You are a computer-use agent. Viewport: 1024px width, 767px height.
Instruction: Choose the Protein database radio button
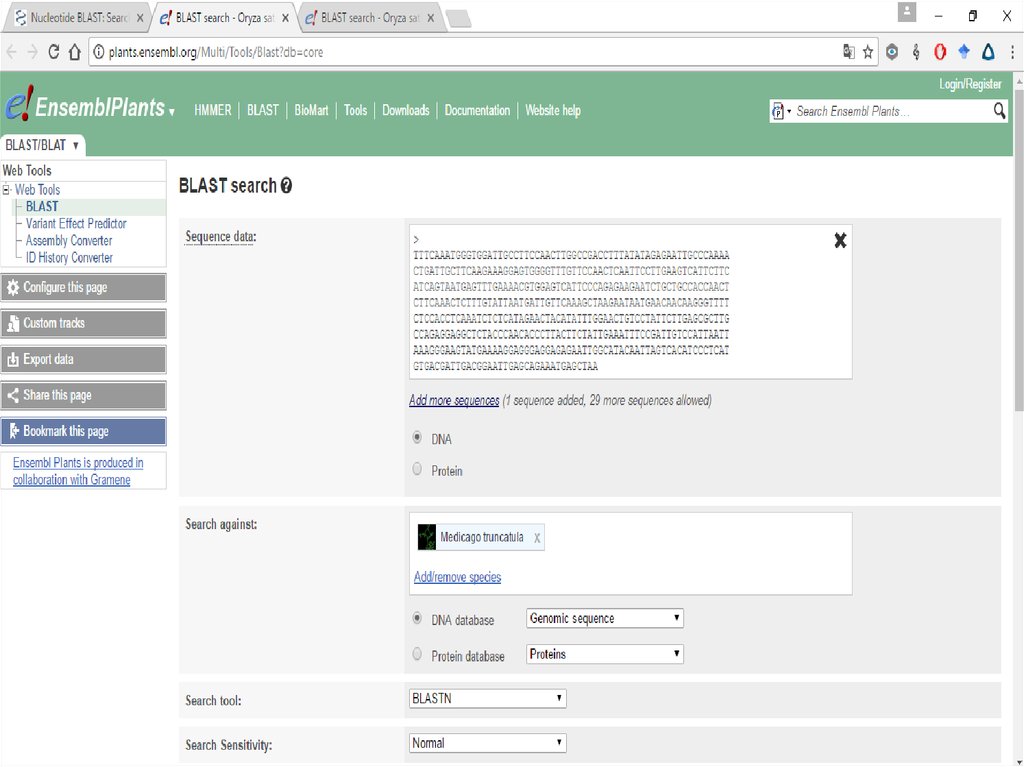pos(417,654)
